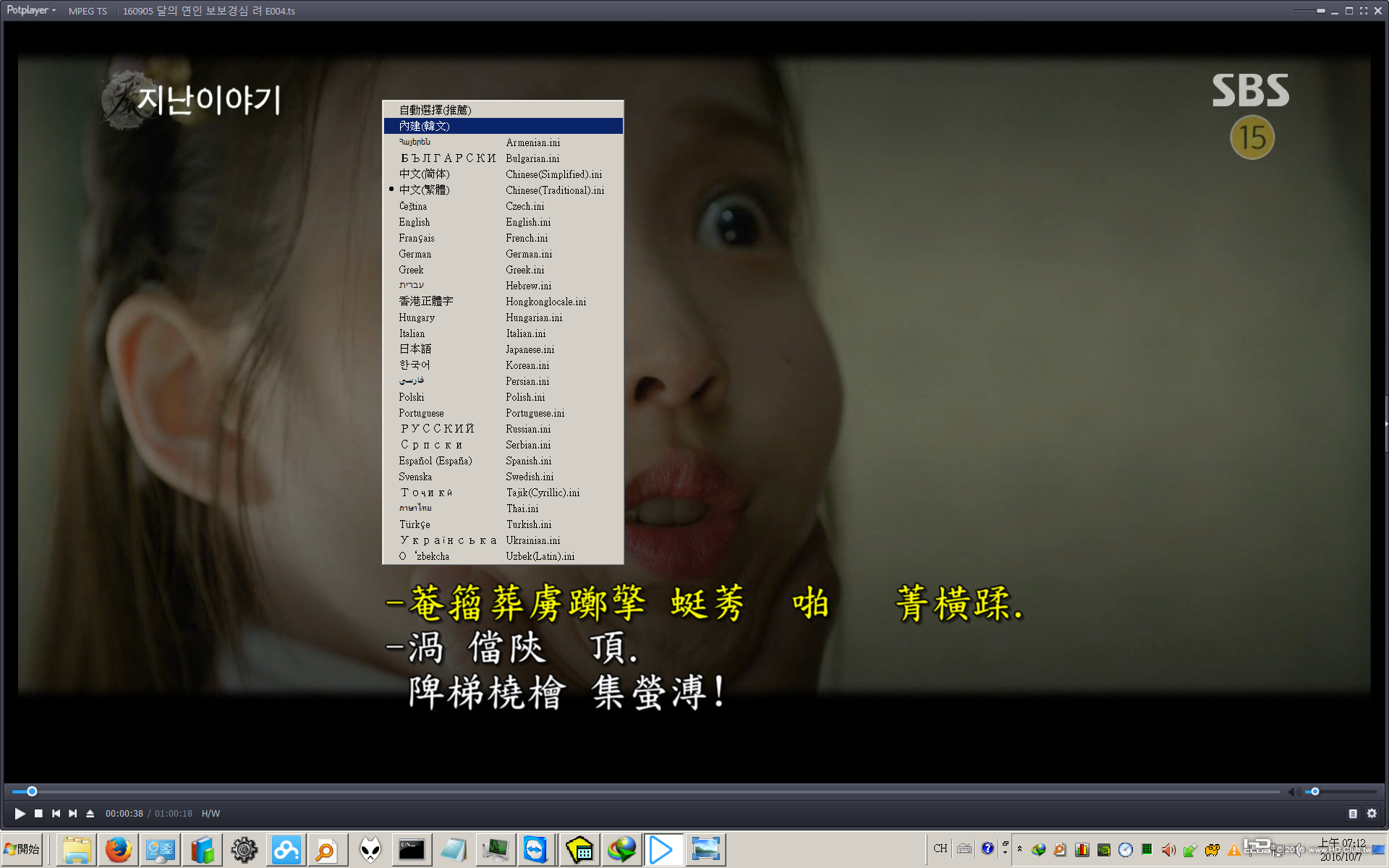Open a file with the eject icon

point(90,813)
